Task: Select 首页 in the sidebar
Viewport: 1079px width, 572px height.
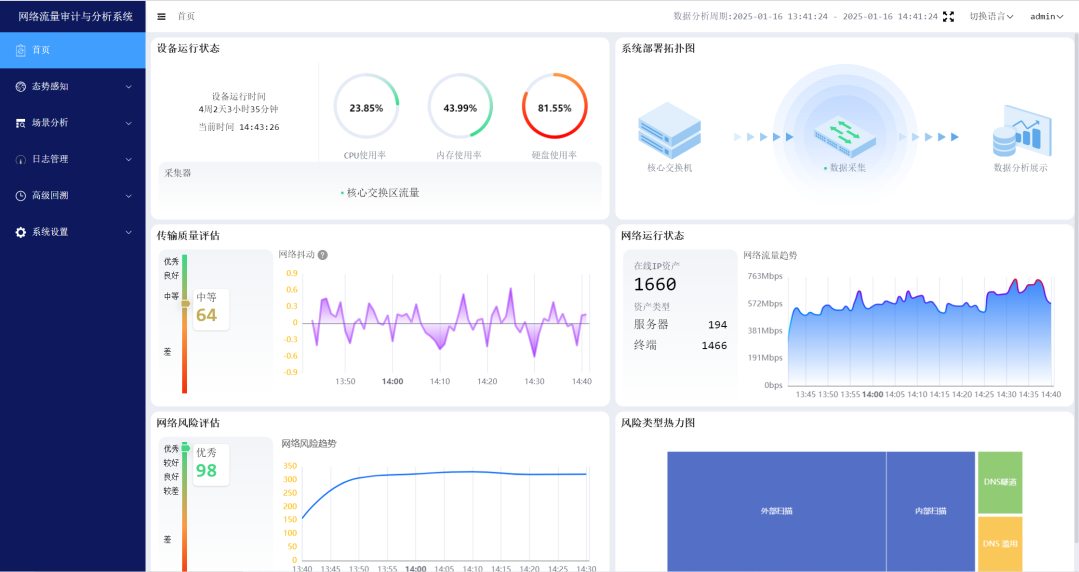Action: click(x=73, y=50)
